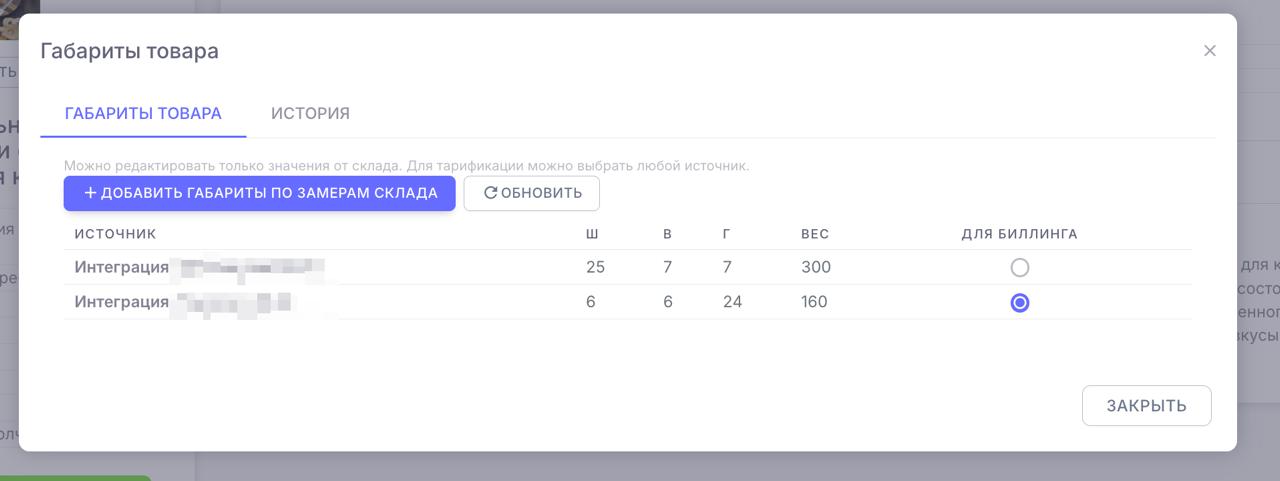
Task: Select billing radio for the 160 weight row
Action: click(x=1019, y=303)
